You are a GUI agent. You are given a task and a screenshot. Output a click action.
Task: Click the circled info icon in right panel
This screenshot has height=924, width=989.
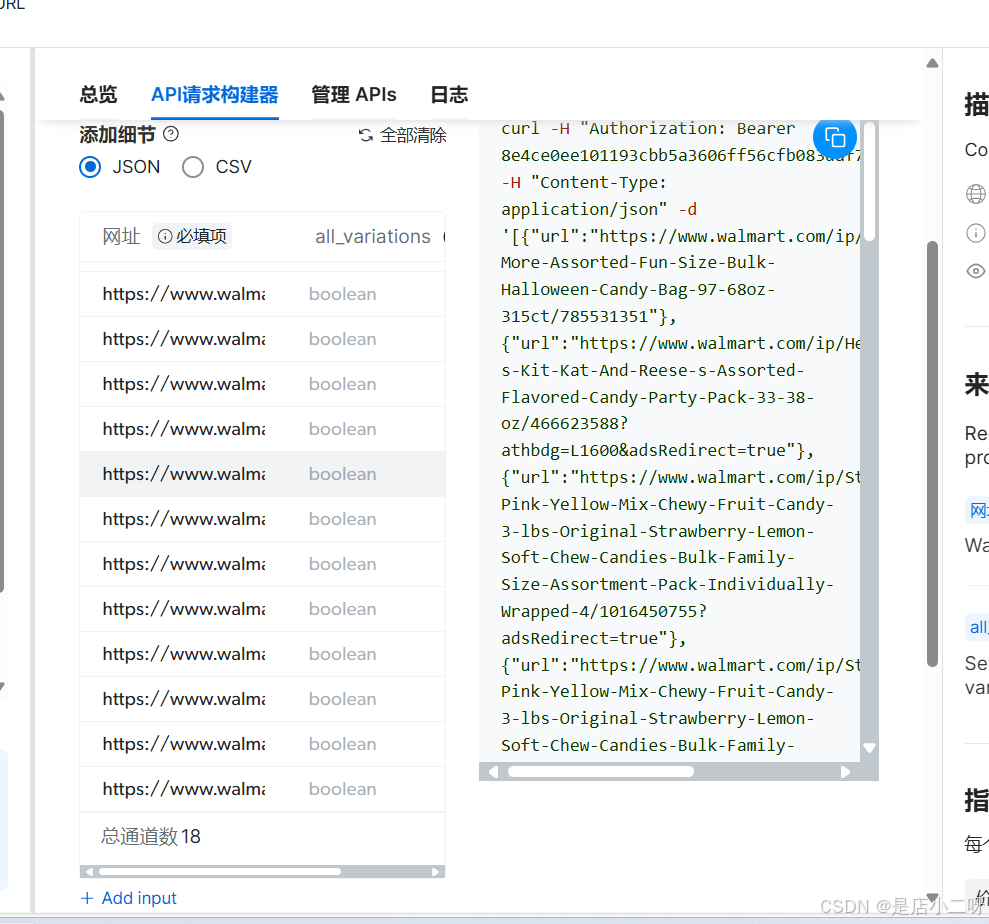tap(975, 233)
